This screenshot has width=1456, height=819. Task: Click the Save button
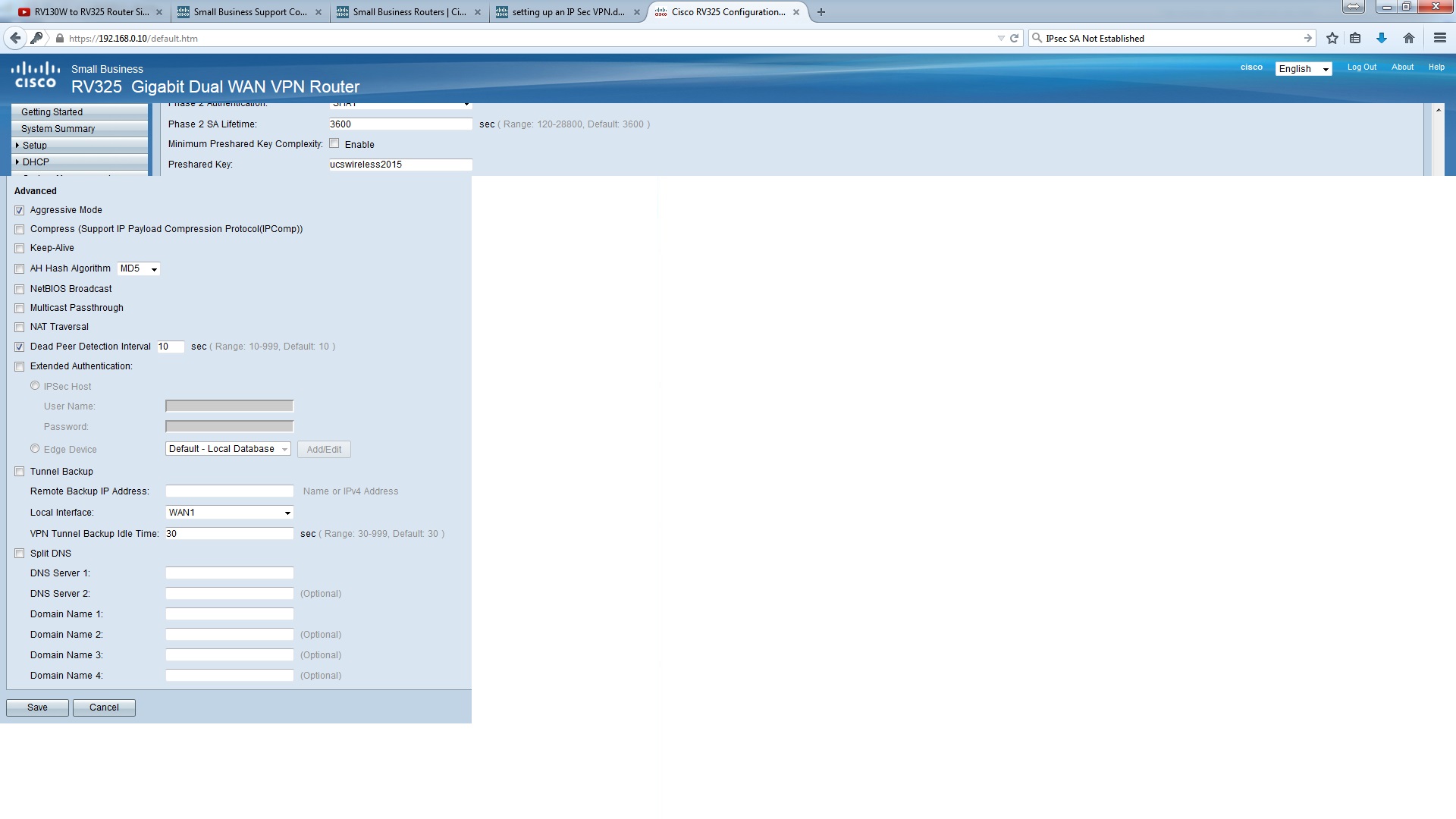(x=37, y=708)
